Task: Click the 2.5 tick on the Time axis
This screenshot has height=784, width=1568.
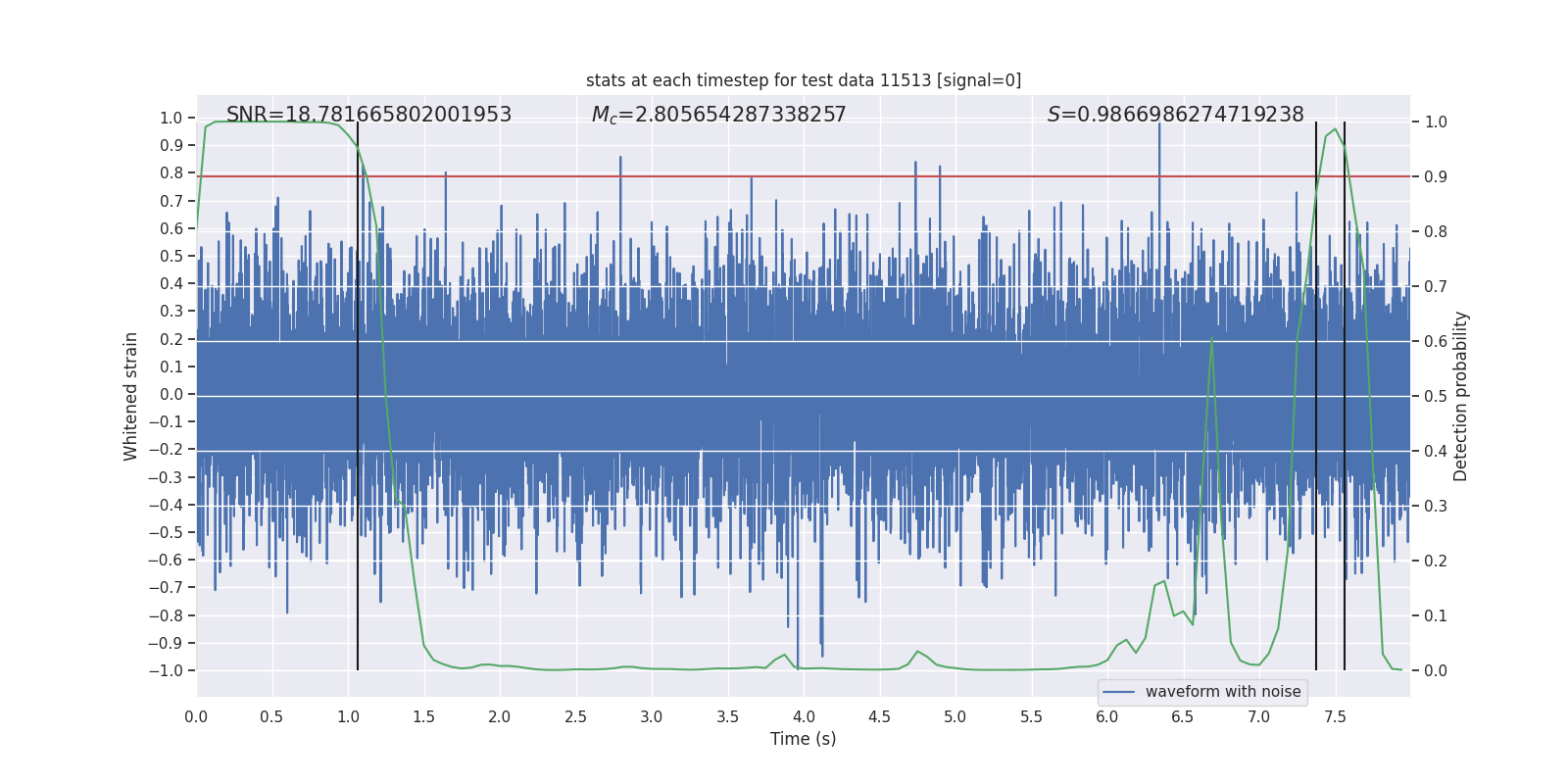Action: 575,716
